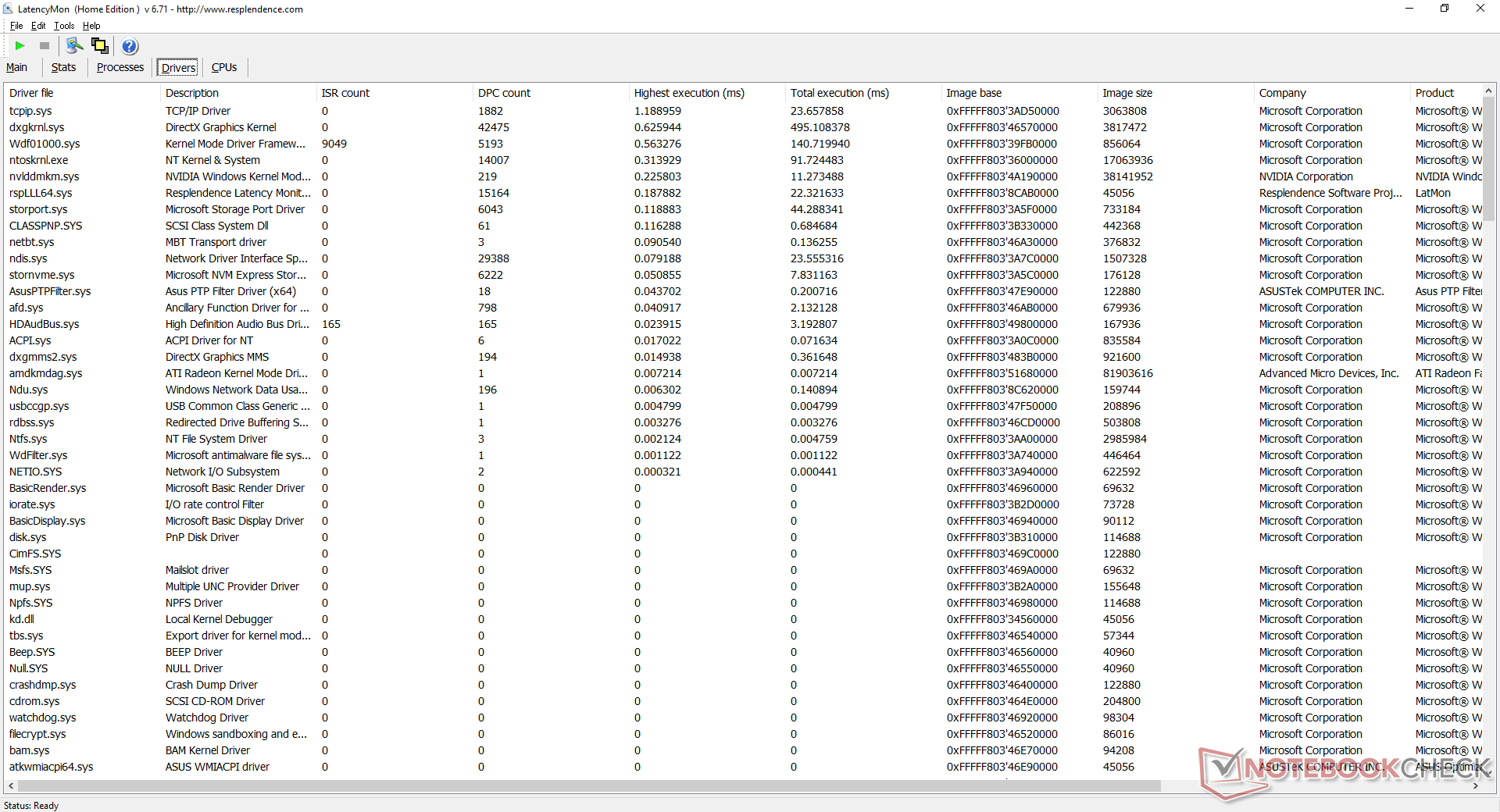Select the Drivers tab

point(179,67)
